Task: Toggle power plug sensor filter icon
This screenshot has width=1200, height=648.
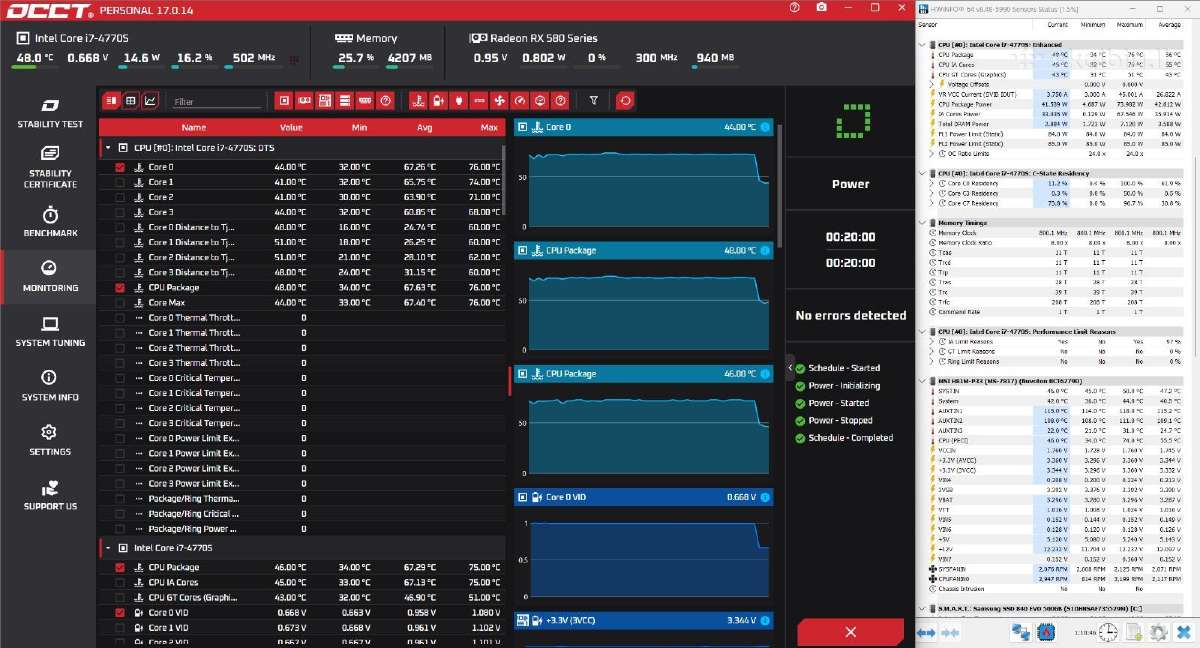Action: click(458, 100)
